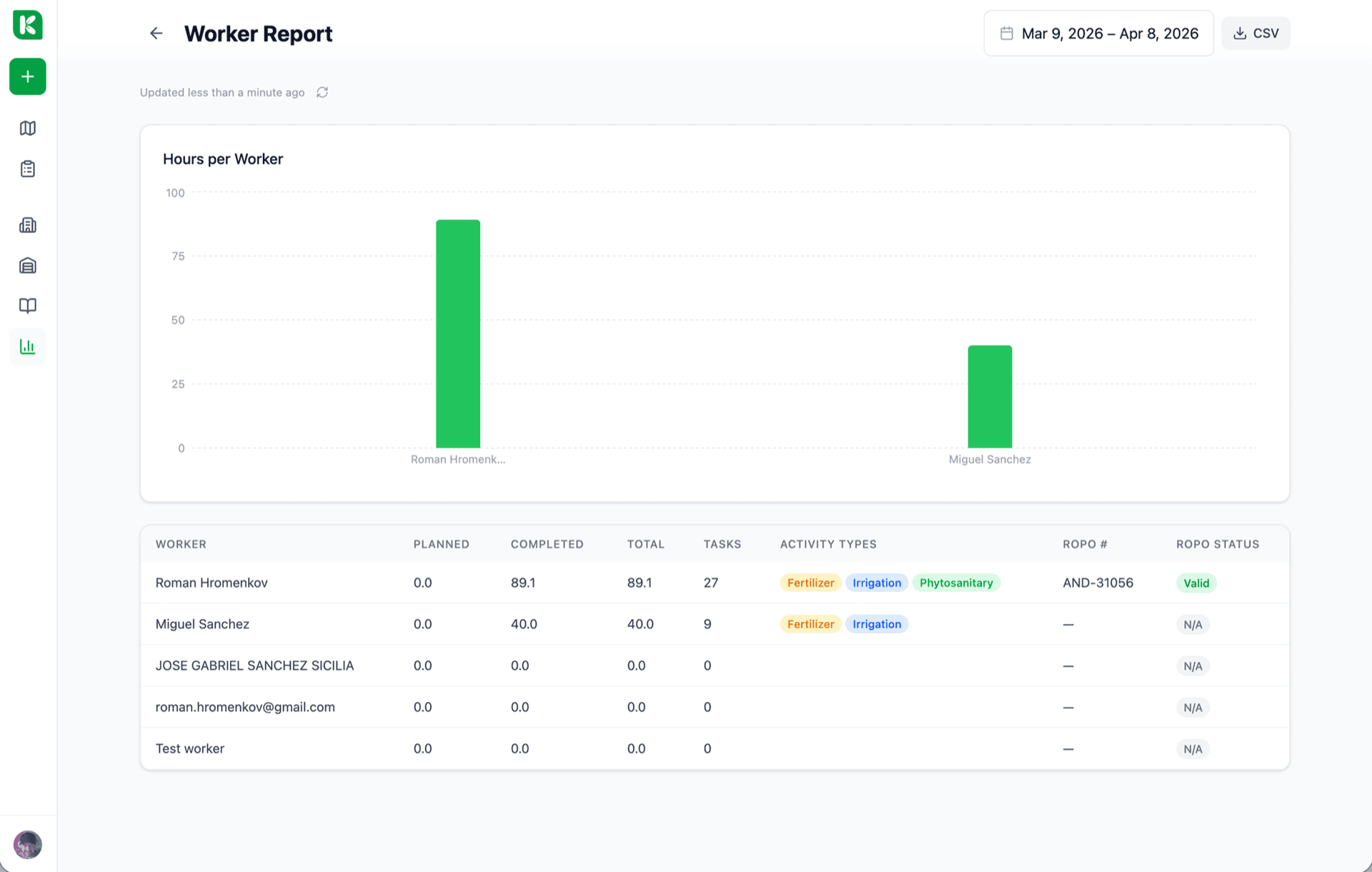Screen dimensions: 1372x872
Task: Select the map view icon in sidebar
Action: [27, 128]
